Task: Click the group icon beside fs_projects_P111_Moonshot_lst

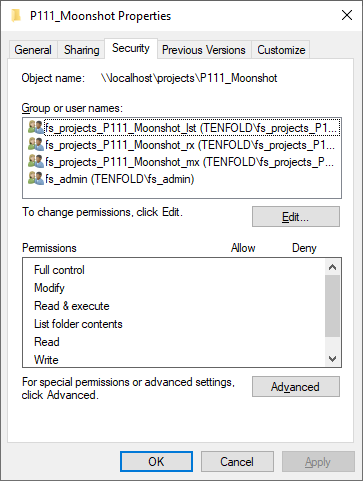Action: (x=36, y=128)
